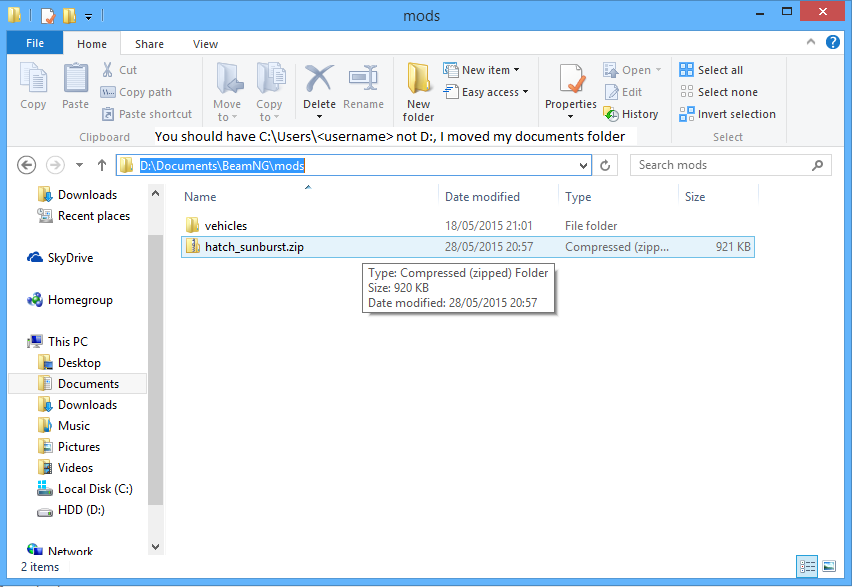This screenshot has width=852, height=587.
Task: Click the History button
Action: (x=631, y=114)
